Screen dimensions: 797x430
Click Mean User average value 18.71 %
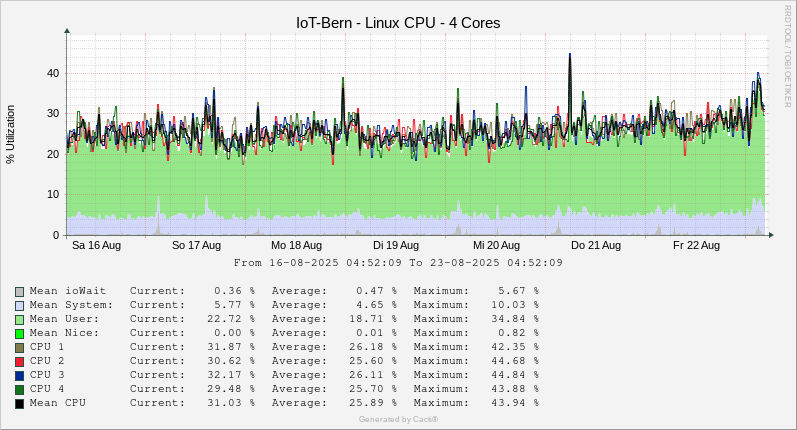point(373,319)
